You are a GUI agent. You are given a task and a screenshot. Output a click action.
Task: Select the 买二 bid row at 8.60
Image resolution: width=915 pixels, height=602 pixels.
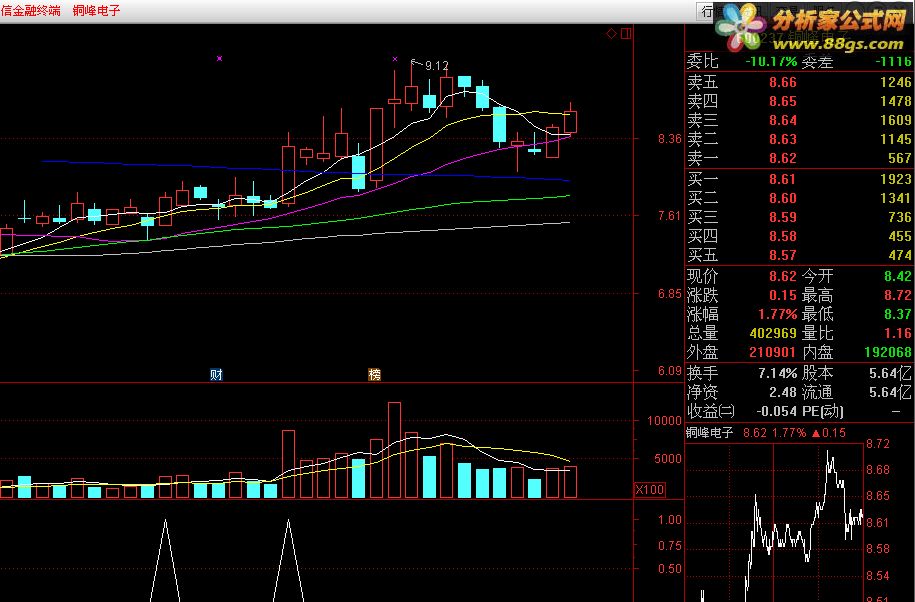tap(799, 198)
